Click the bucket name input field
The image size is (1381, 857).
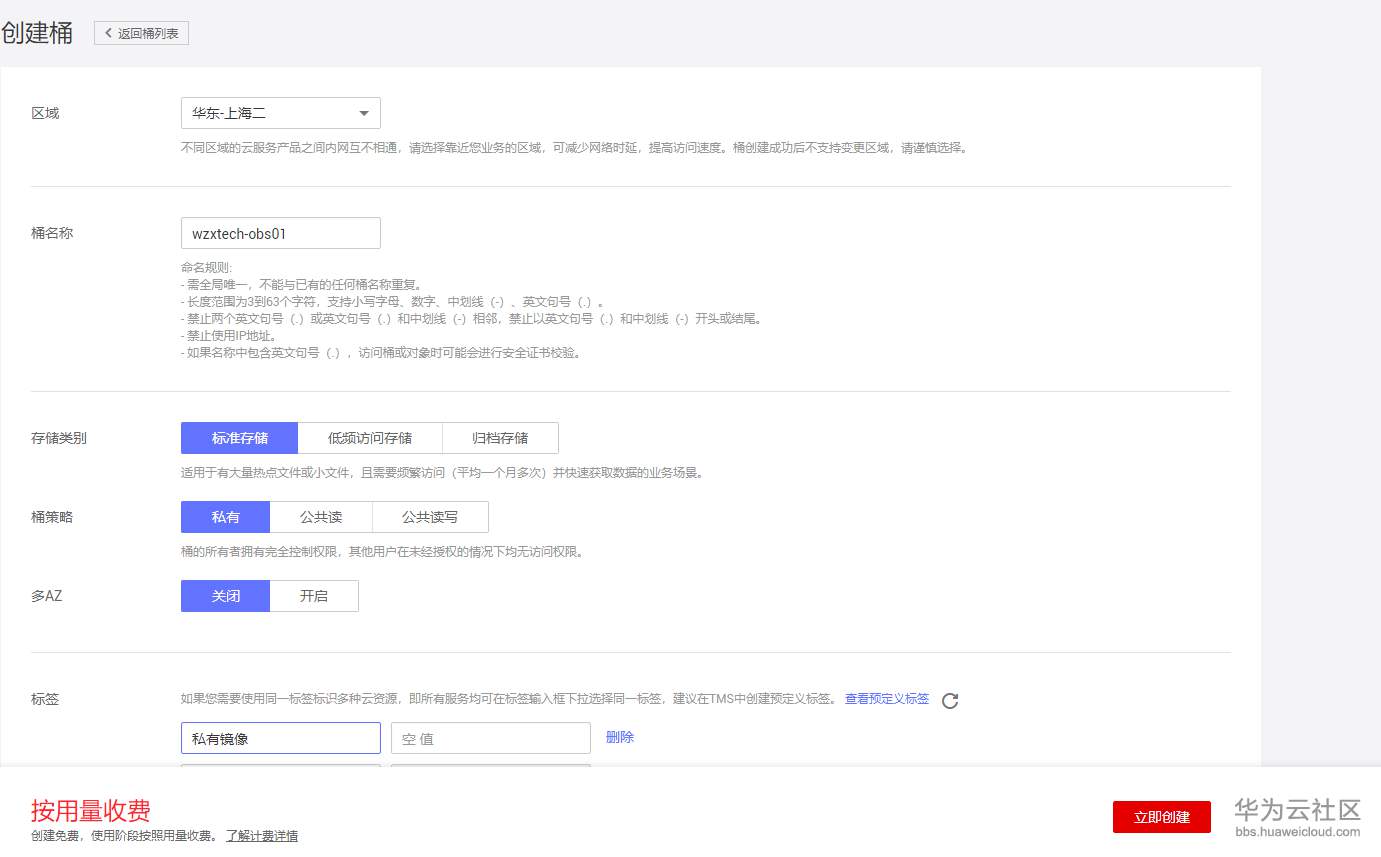click(x=280, y=232)
